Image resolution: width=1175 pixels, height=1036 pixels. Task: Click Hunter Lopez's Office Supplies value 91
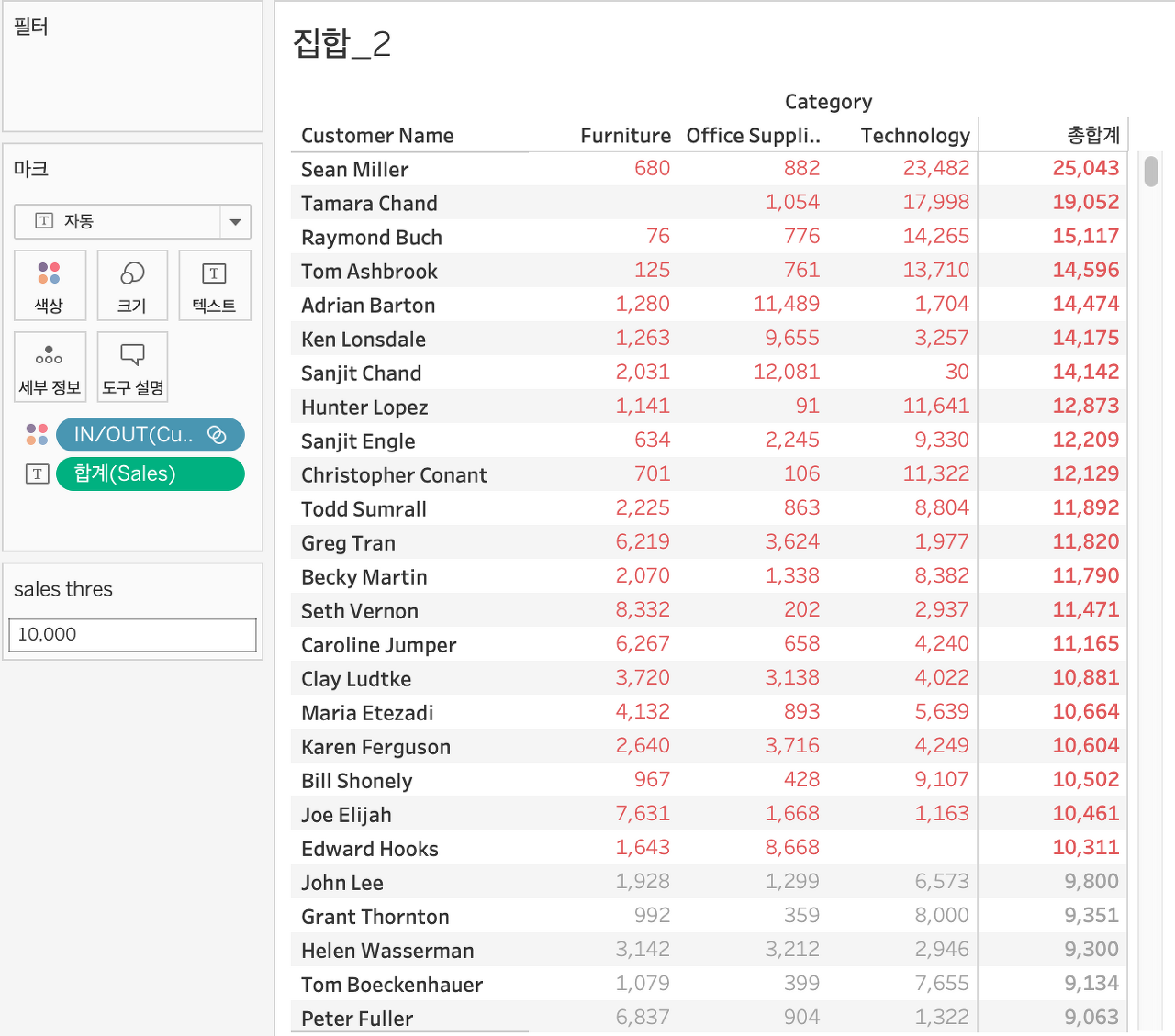coord(808,406)
